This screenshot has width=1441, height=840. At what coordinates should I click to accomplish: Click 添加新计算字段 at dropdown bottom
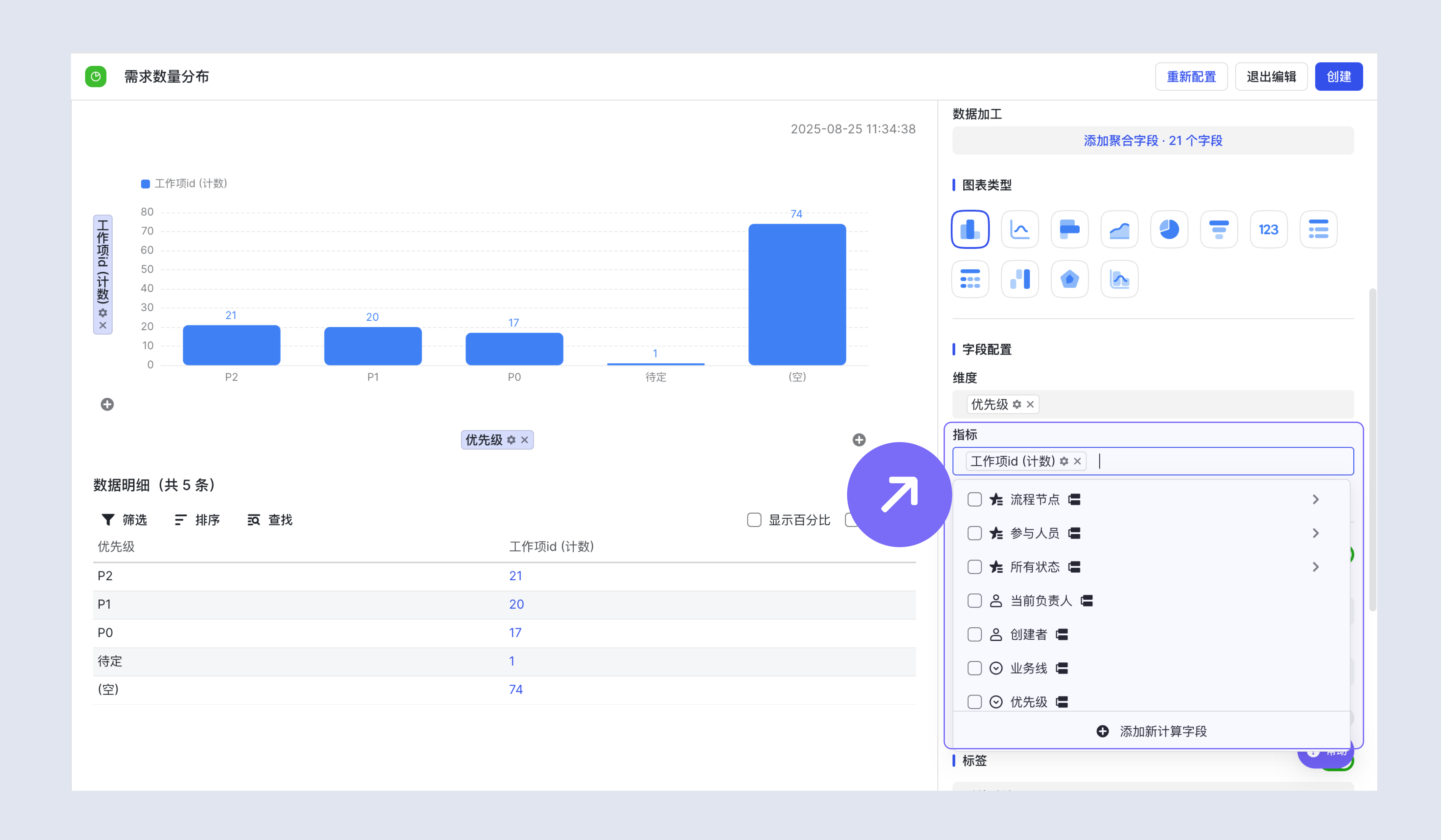pos(1152,731)
